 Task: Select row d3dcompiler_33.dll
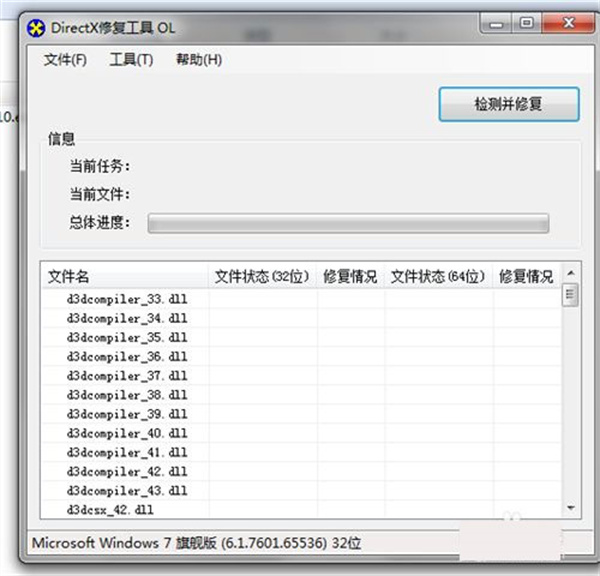point(301,299)
